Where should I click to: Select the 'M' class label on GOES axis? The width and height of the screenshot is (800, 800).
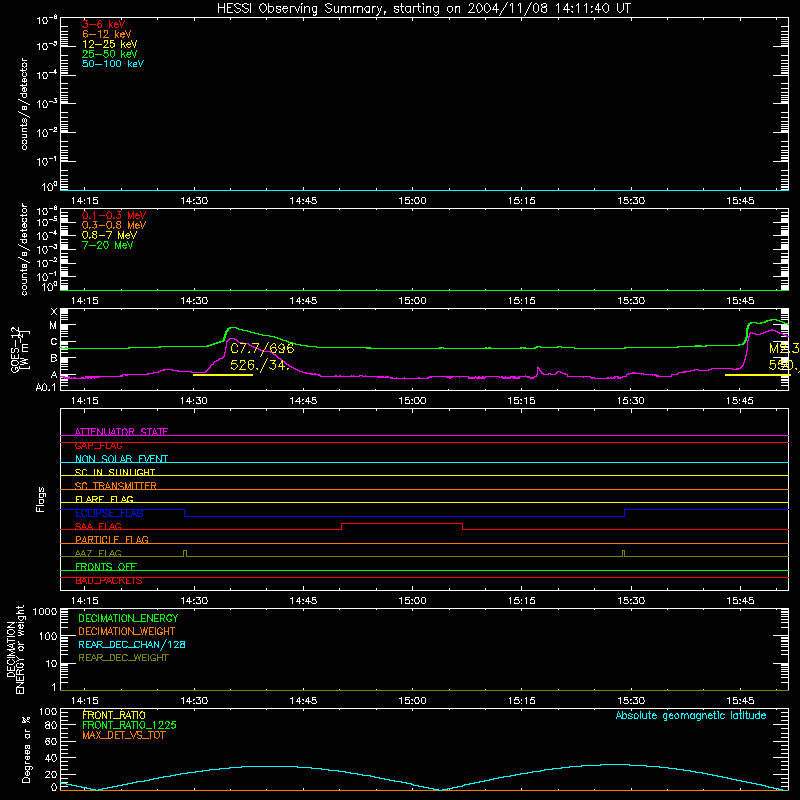[53, 326]
